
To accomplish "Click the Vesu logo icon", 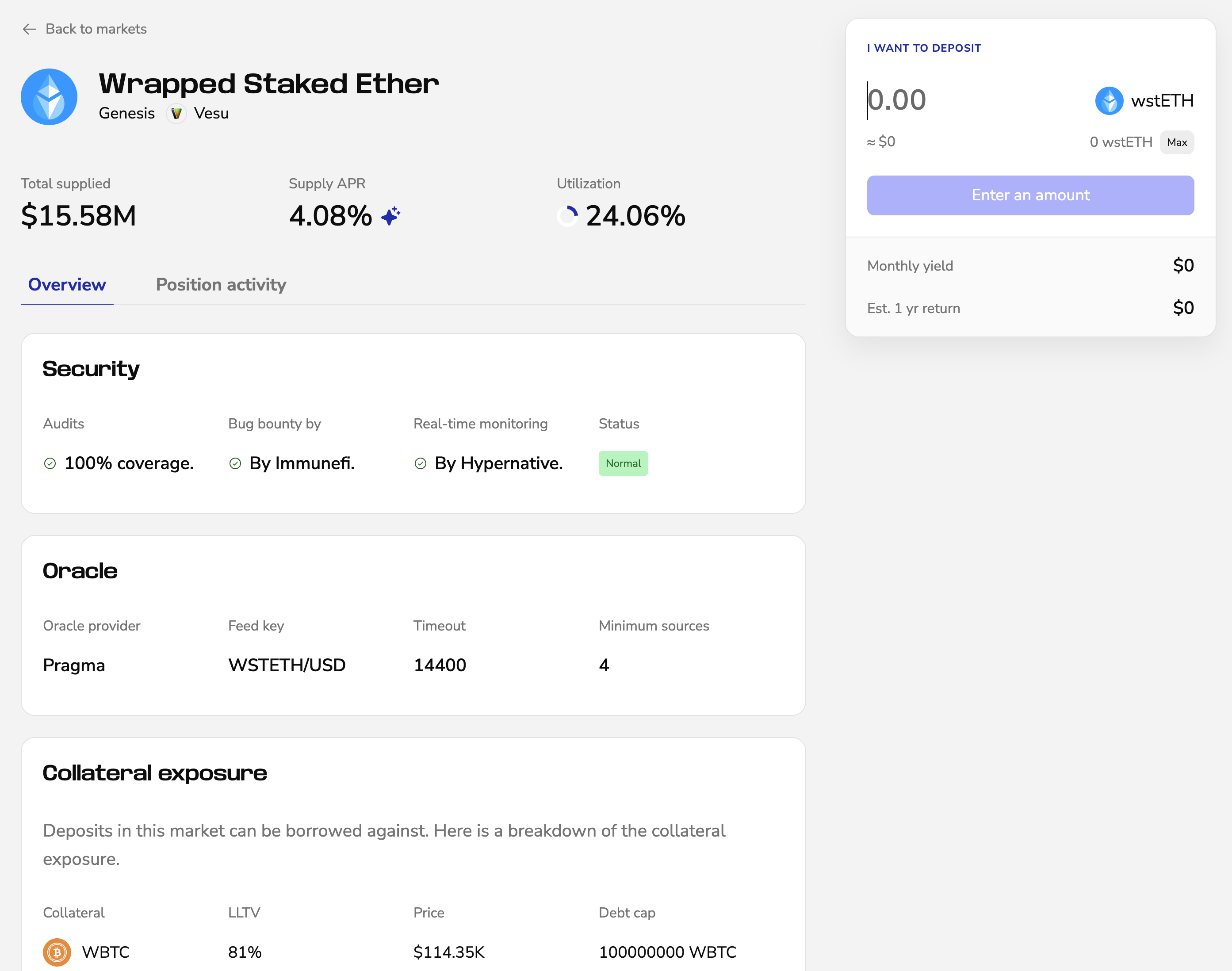I will tap(176, 114).
